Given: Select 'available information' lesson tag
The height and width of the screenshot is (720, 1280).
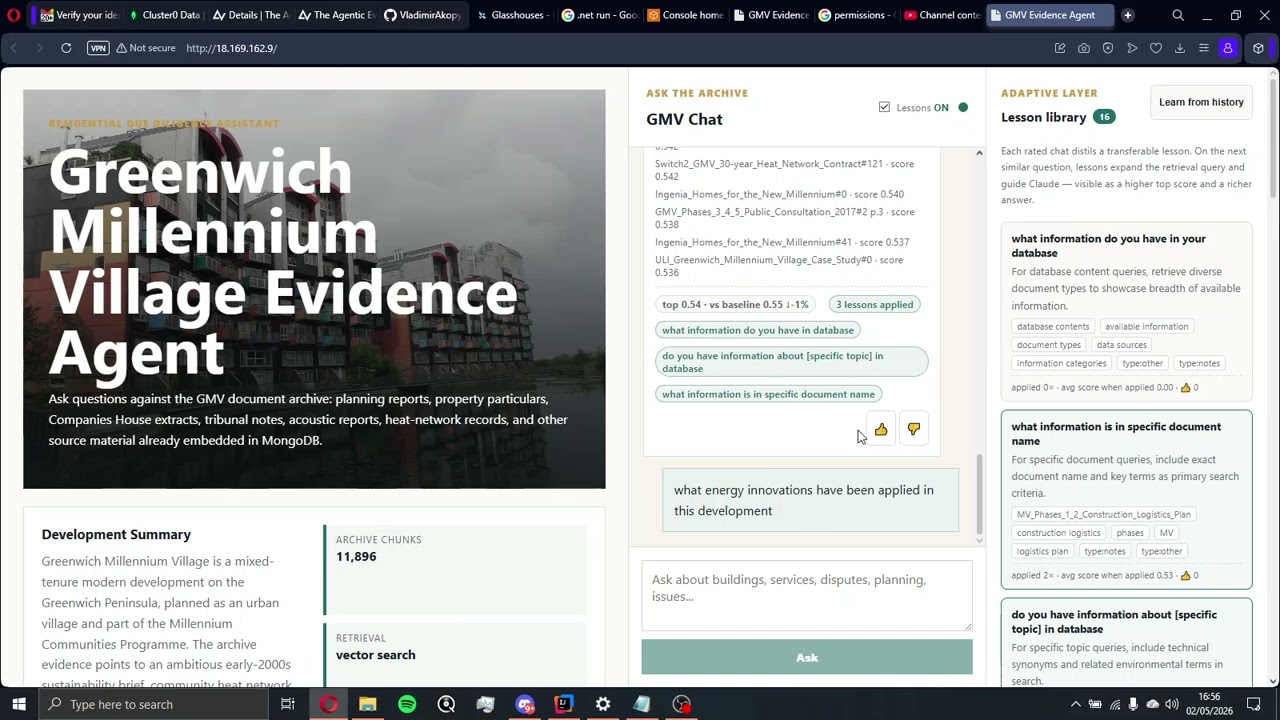Looking at the screenshot, I should [x=1147, y=327].
